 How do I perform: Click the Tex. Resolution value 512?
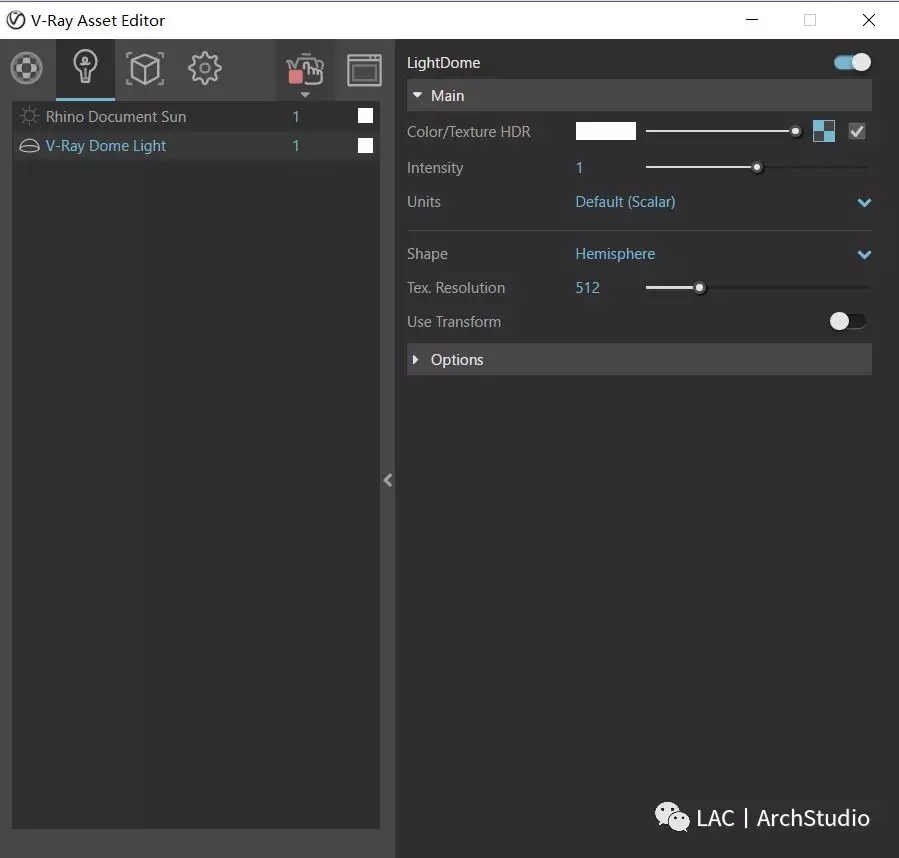click(x=588, y=288)
